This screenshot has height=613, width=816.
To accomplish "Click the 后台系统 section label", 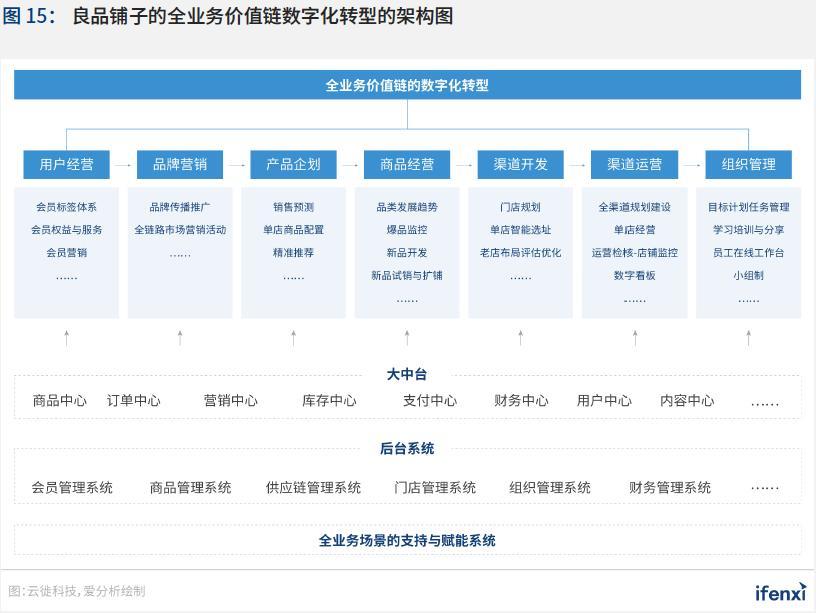I will click(407, 449).
